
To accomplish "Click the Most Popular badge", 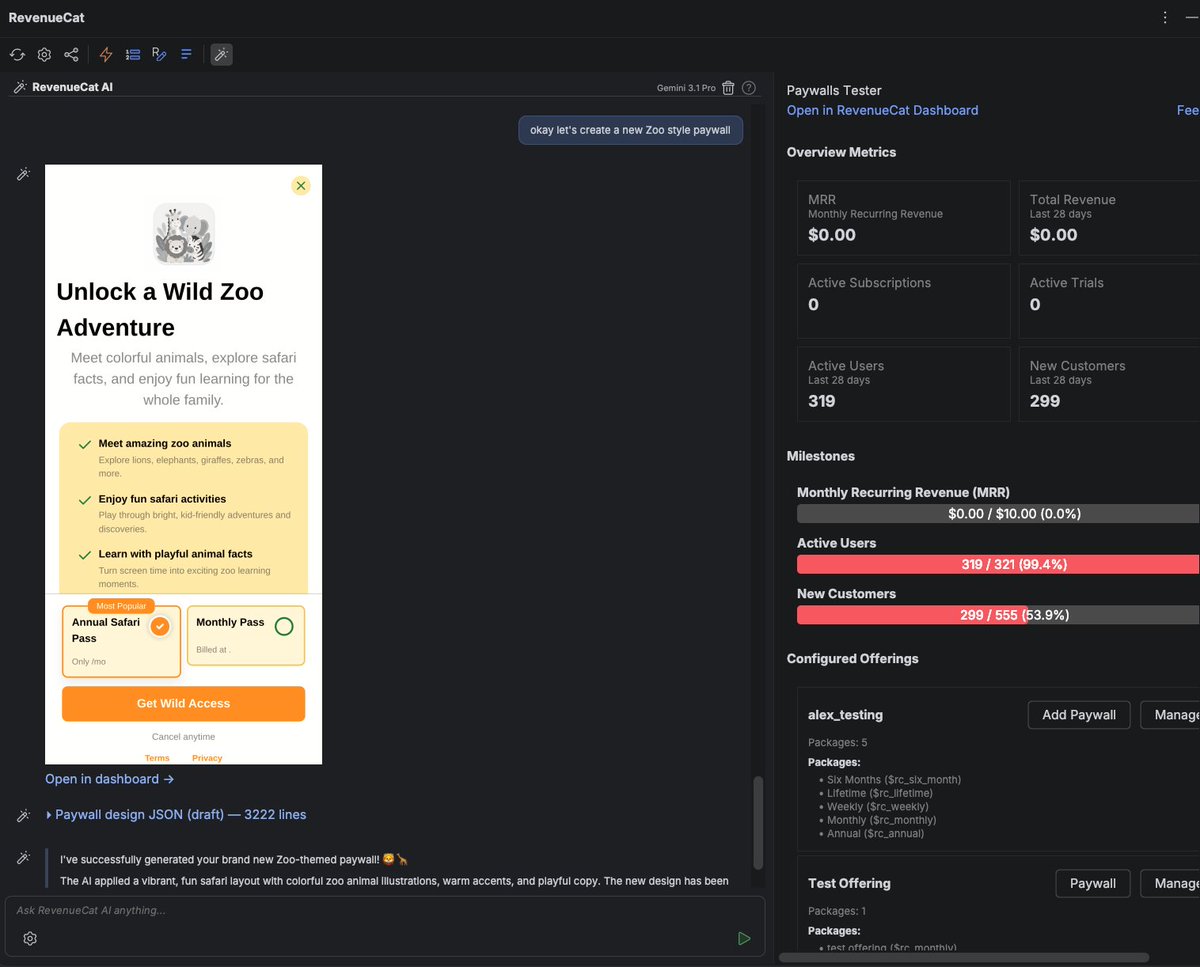I will pyautogui.click(x=121, y=606).
